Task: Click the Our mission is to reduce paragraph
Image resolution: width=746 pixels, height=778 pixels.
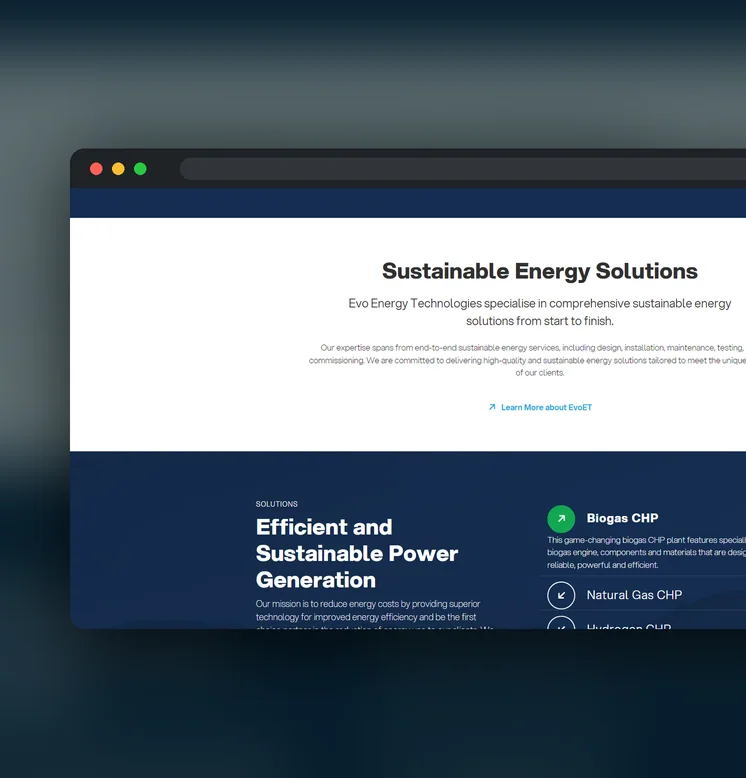Action: coord(374,616)
